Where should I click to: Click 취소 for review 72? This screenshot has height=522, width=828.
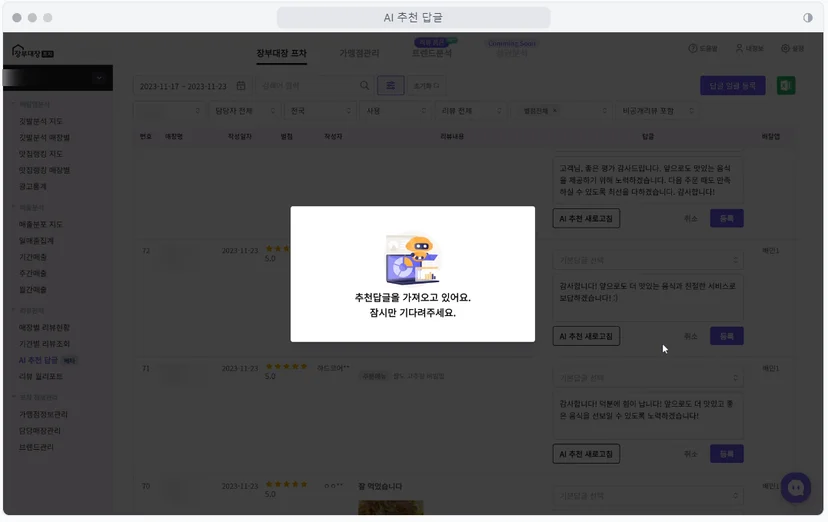click(x=691, y=336)
